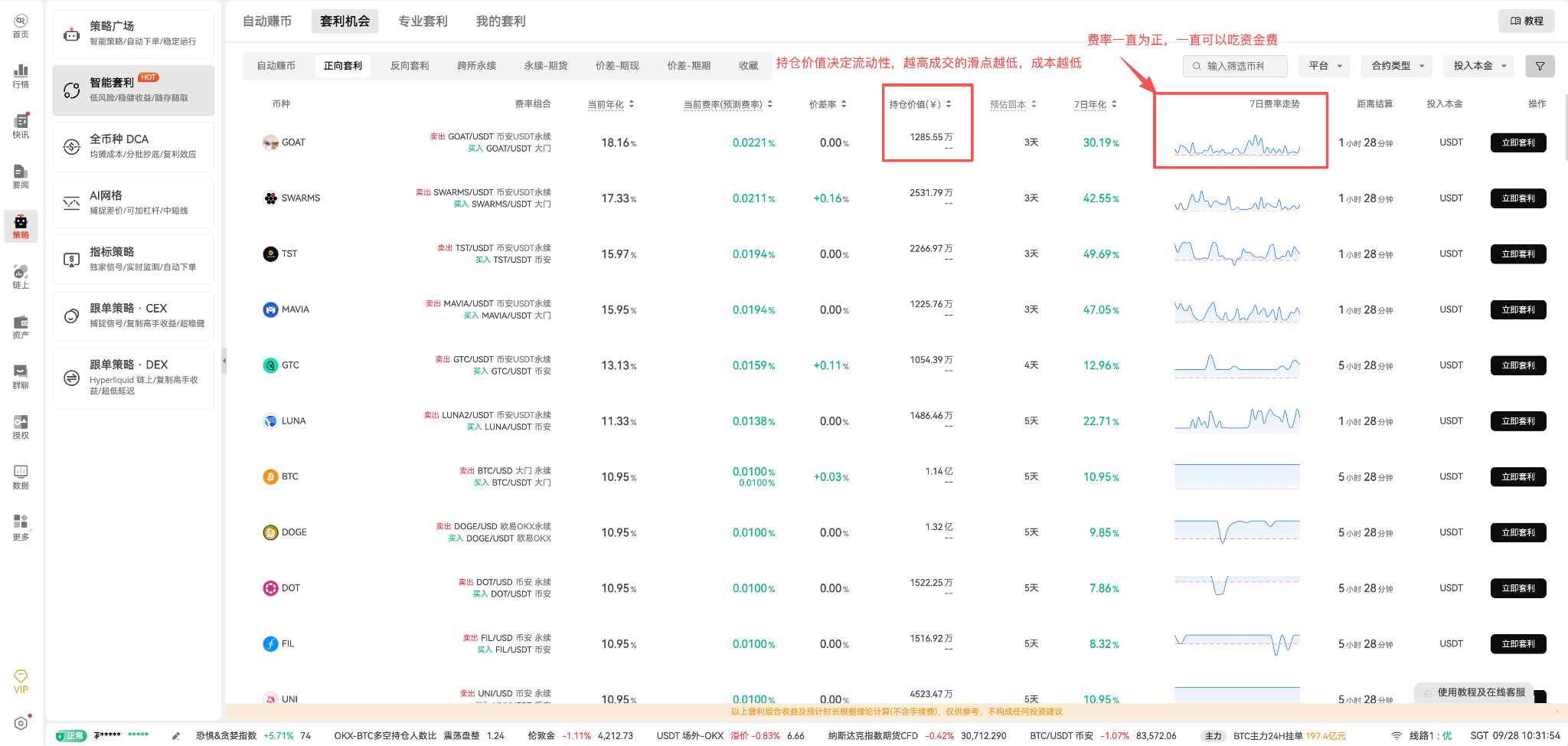Collapse the strategy side panel handle
This screenshot has width=1568, height=746.
pos(224,360)
